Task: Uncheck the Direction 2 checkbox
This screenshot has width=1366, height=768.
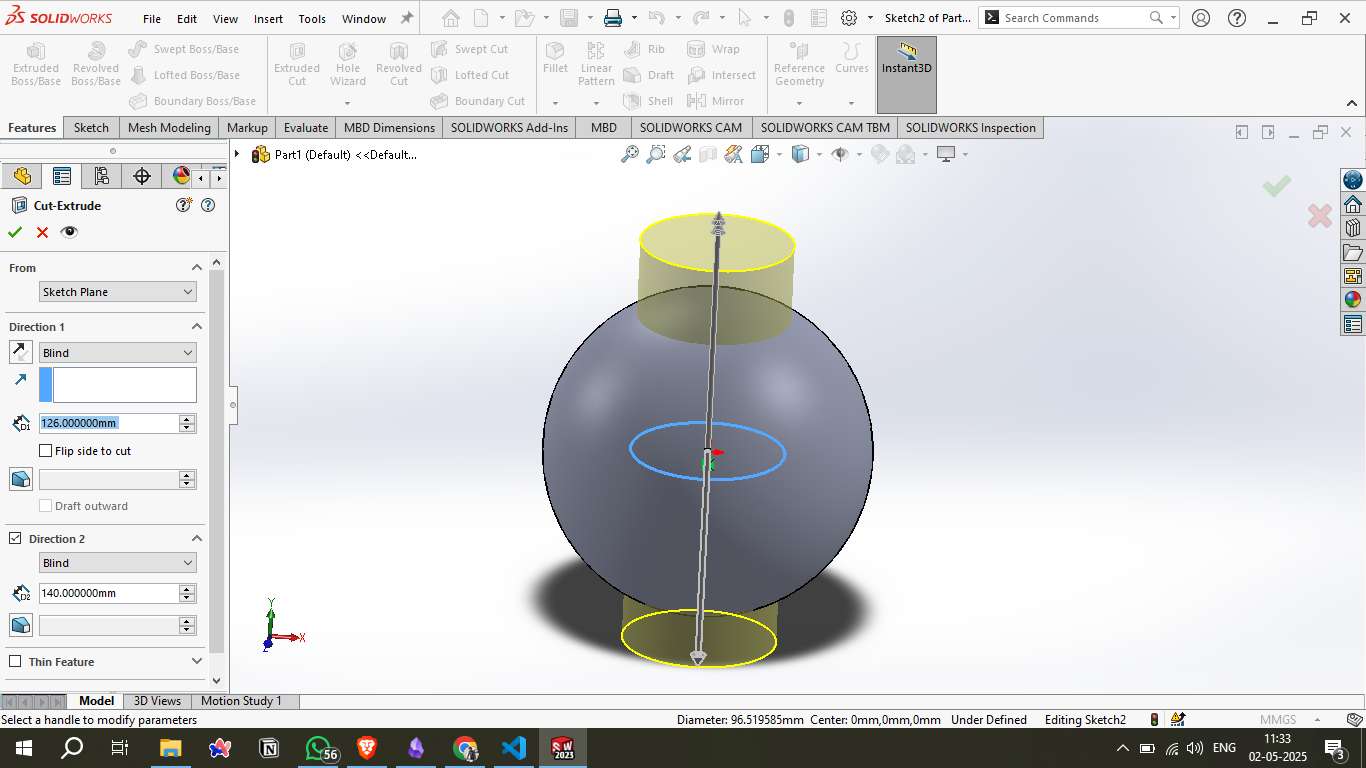Action: tap(15, 538)
